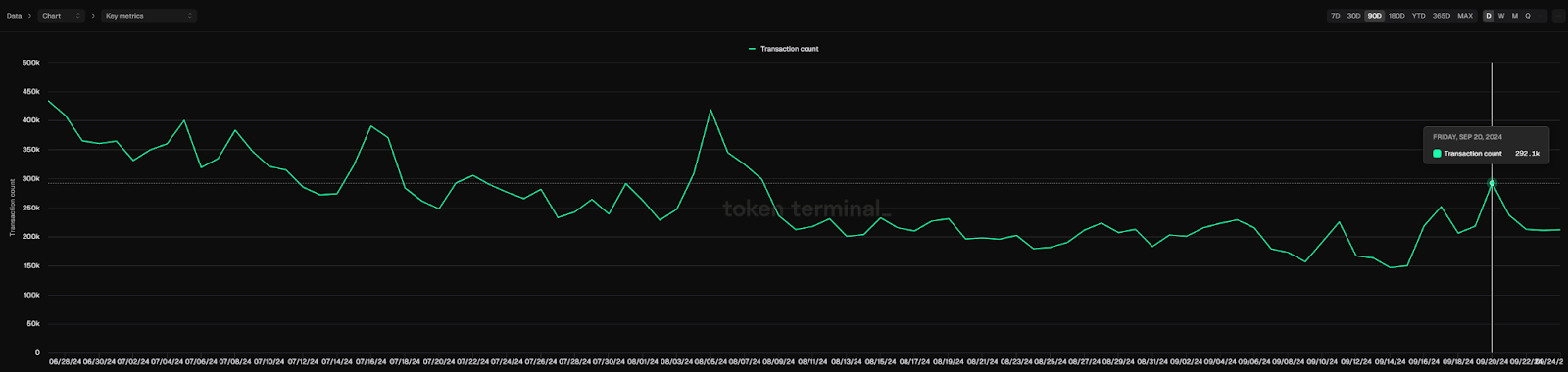The width and height of the screenshot is (1568, 372).
Task: Go to the Data breadcrumb
Action: pos(14,16)
